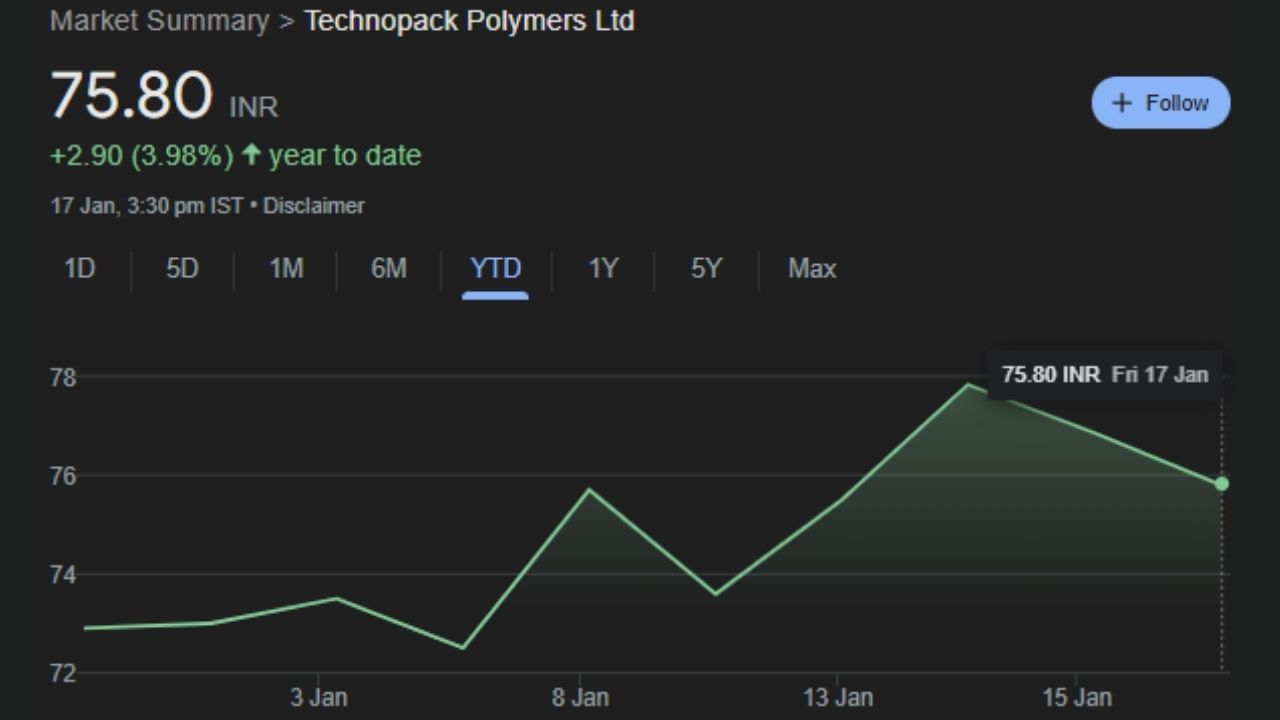Image resolution: width=1280 pixels, height=720 pixels.
Task: Click the Follow button
Action: pyautogui.click(x=1160, y=103)
